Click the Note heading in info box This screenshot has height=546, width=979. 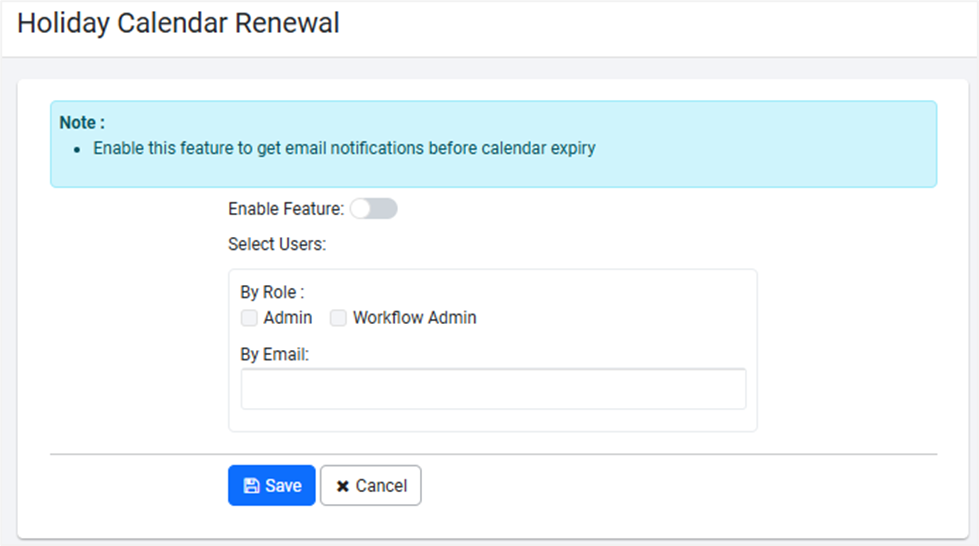click(82, 123)
